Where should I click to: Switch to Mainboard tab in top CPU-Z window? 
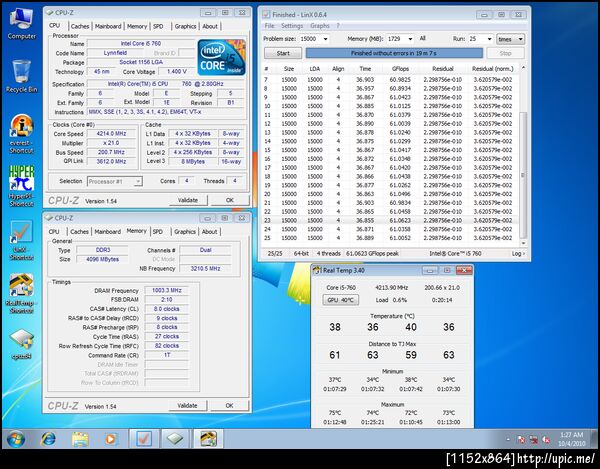click(108, 26)
